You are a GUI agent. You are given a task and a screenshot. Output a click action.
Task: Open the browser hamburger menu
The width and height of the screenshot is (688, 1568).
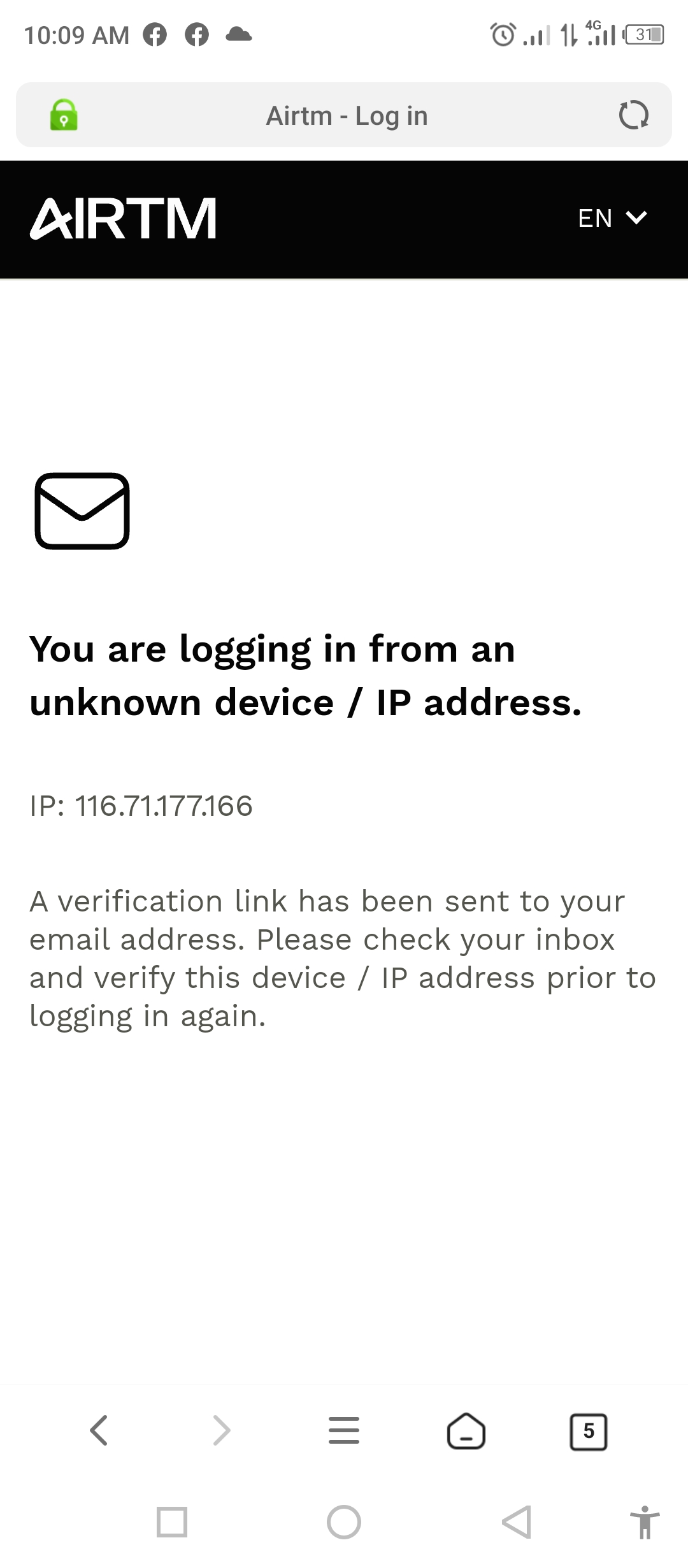tap(344, 1430)
